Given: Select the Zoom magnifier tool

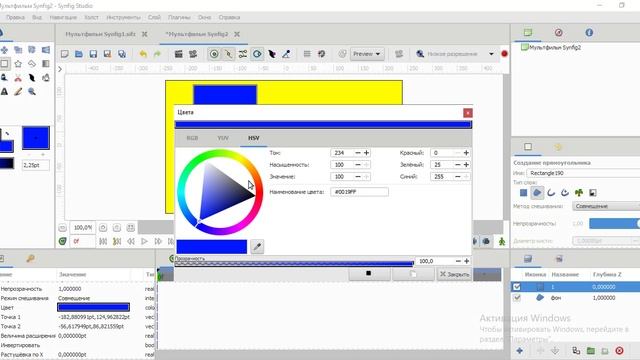Looking at the screenshot, I should (32, 91).
